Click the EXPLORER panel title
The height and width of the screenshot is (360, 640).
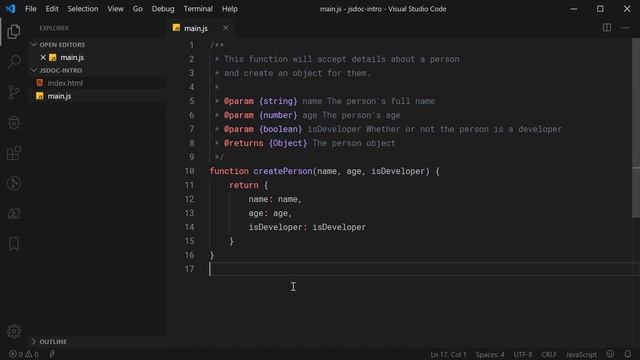(x=54, y=28)
